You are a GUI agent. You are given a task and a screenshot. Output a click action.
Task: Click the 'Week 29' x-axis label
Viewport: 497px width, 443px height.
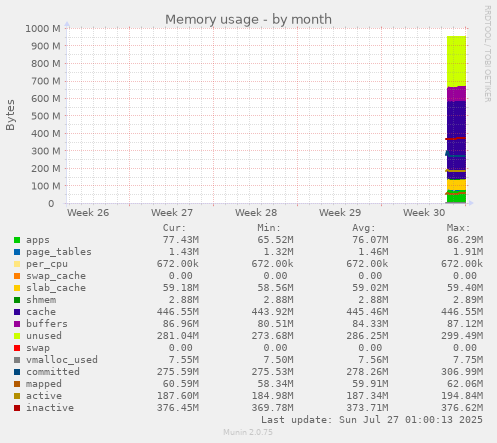tap(340, 213)
